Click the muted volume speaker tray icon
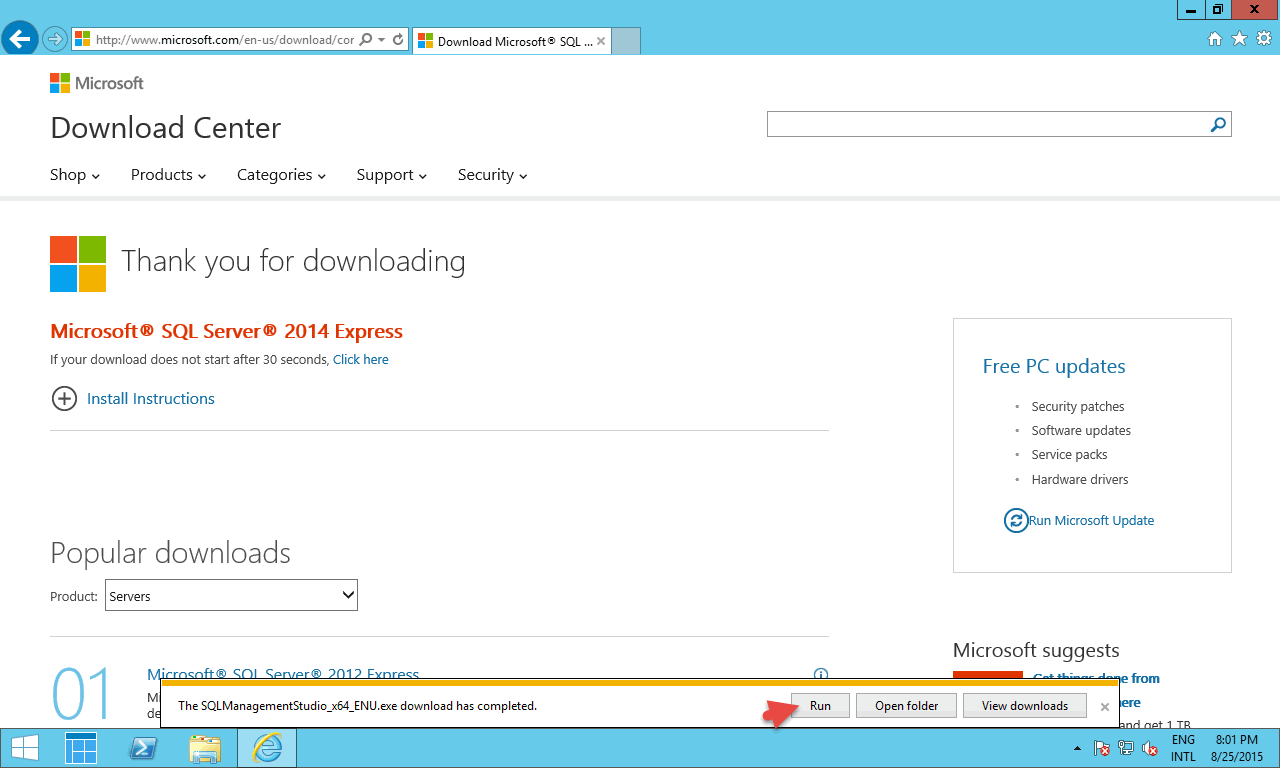Viewport: 1280px width, 768px height. (x=1150, y=748)
